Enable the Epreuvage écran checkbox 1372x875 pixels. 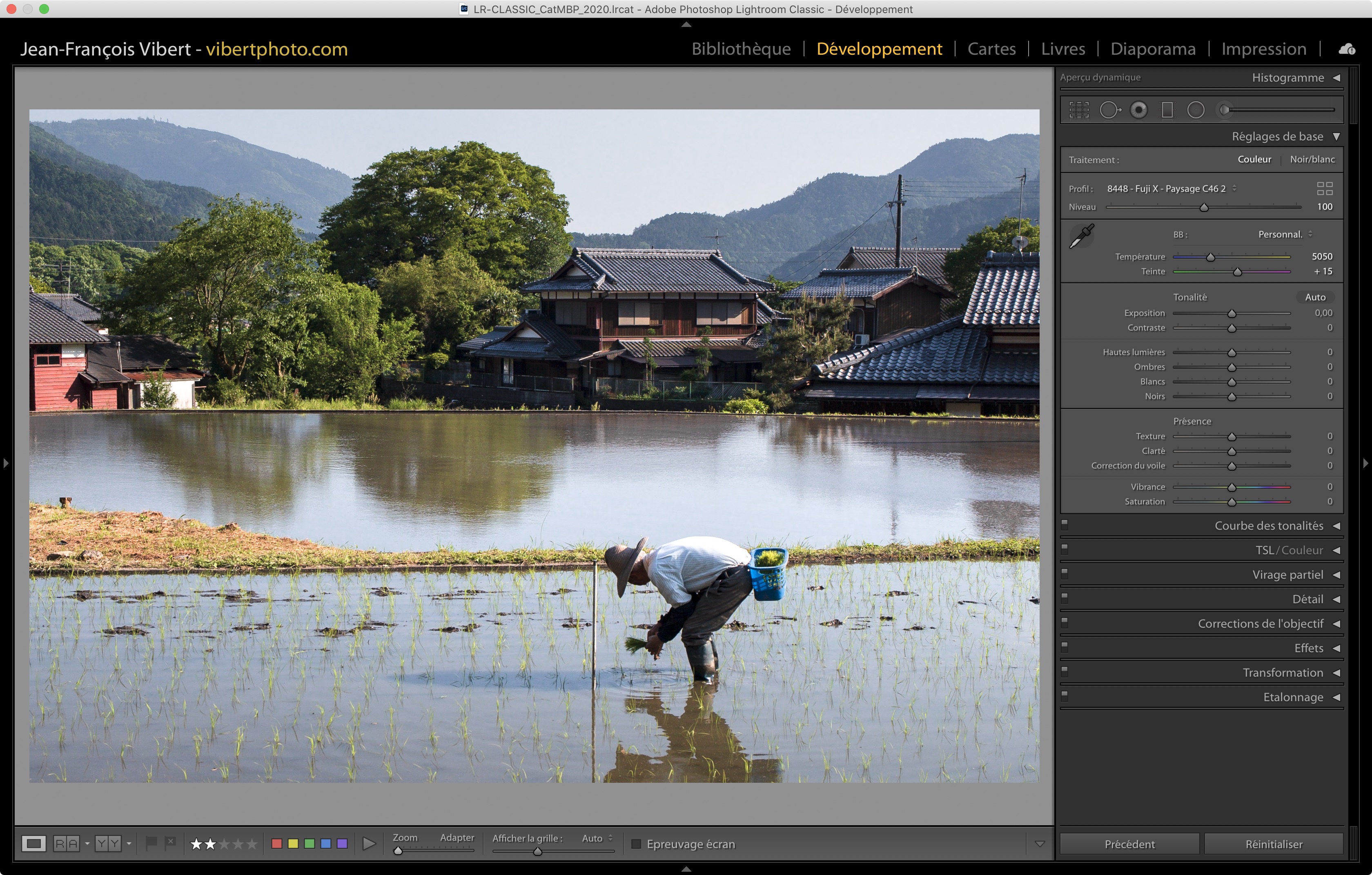click(637, 844)
